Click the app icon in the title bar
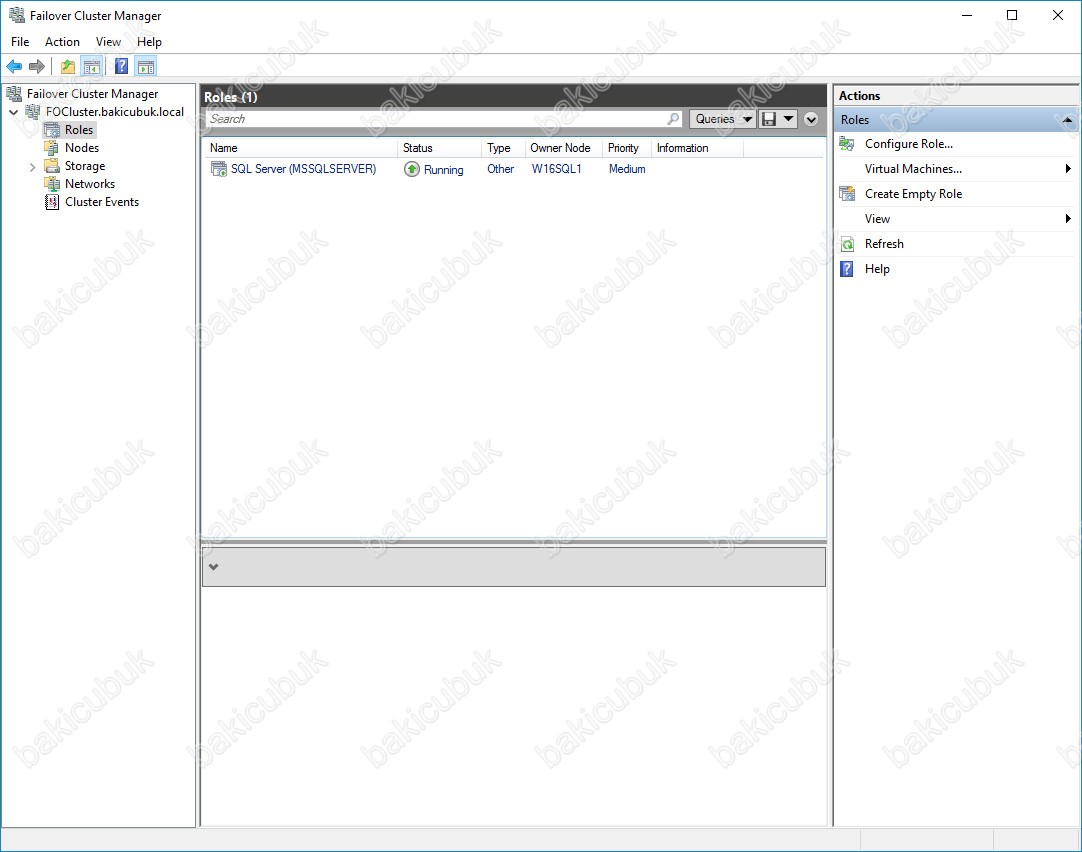 click(x=17, y=15)
